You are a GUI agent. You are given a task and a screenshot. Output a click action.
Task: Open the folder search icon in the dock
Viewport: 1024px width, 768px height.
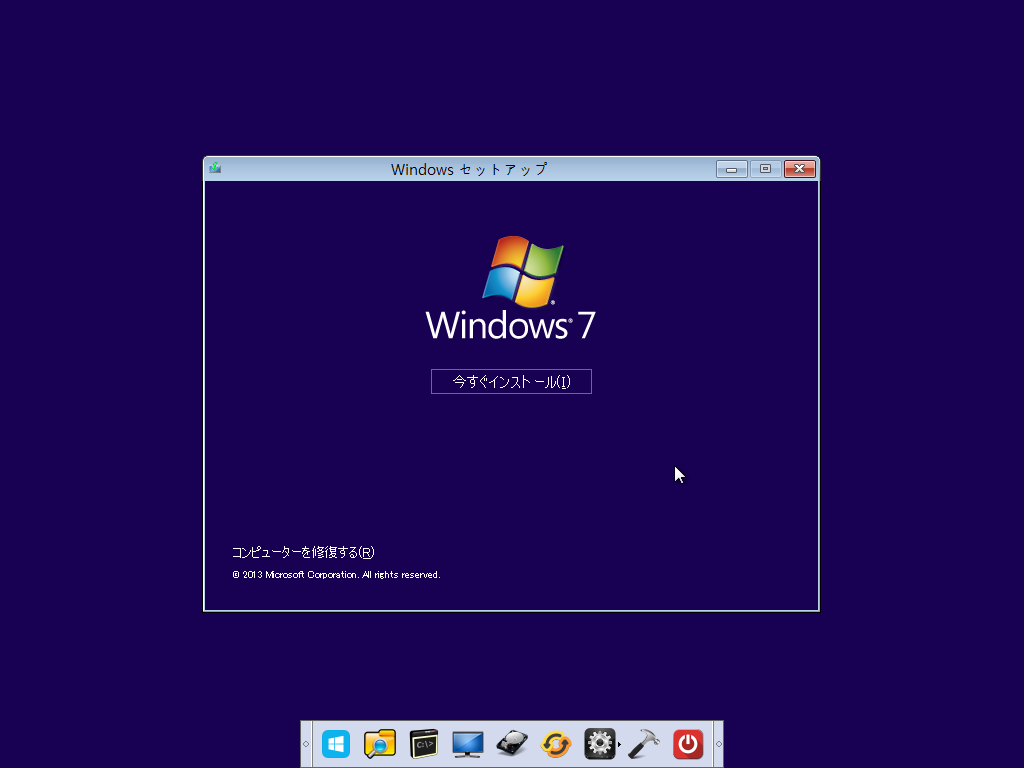click(380, 744)
